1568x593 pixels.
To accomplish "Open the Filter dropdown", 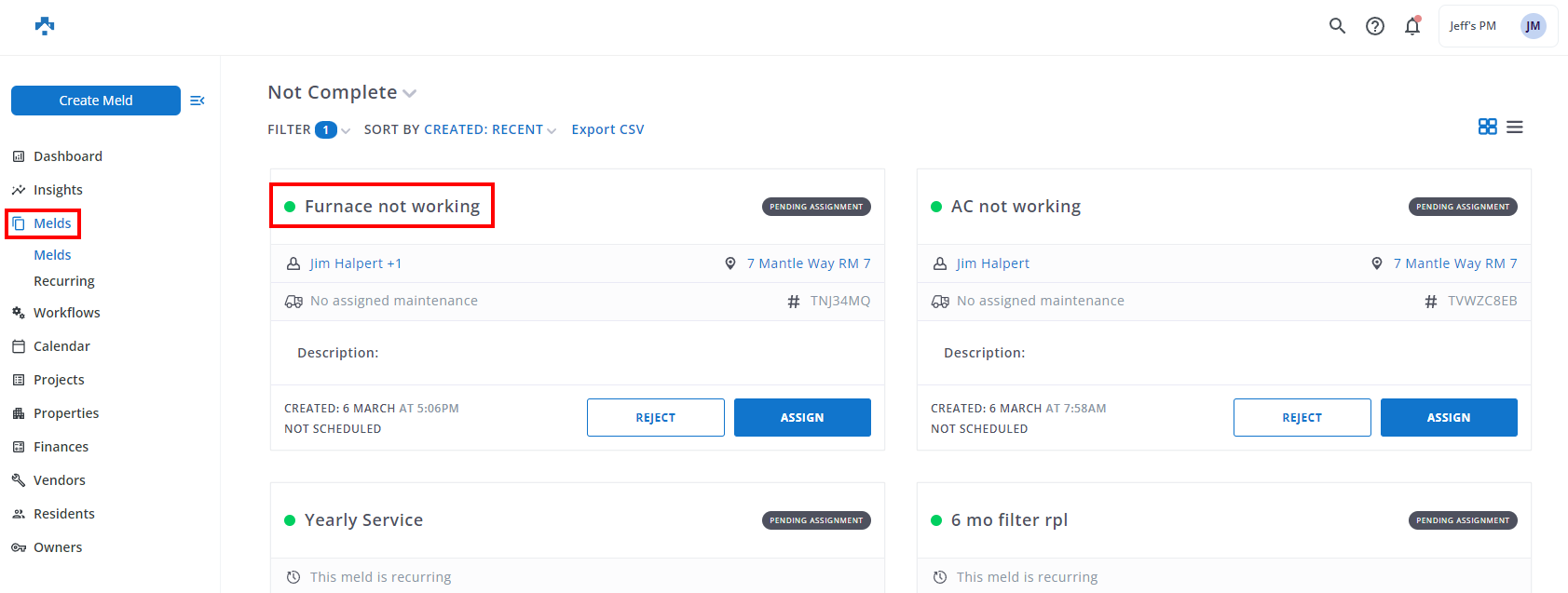I will point(308,129).
